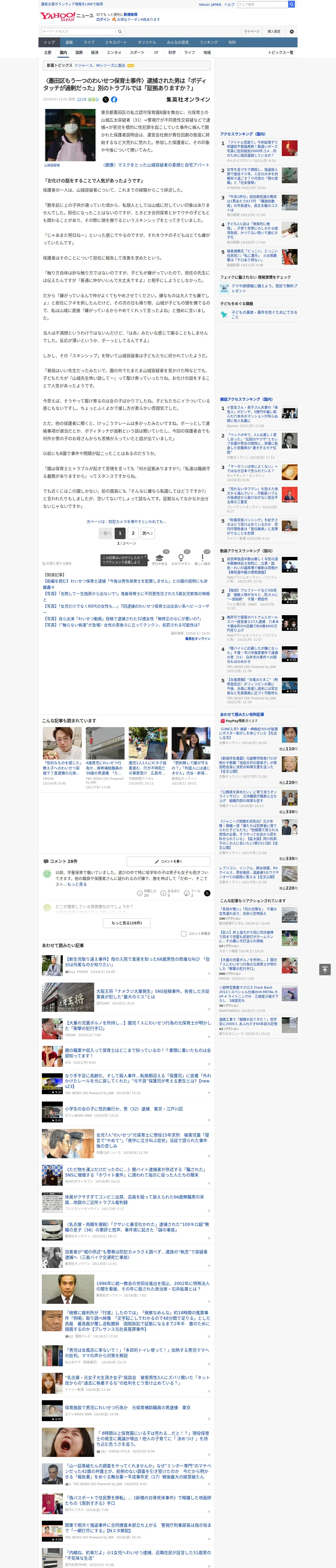
Task: Open the コメント 28件 speech bubble heading
Action: 60,861
